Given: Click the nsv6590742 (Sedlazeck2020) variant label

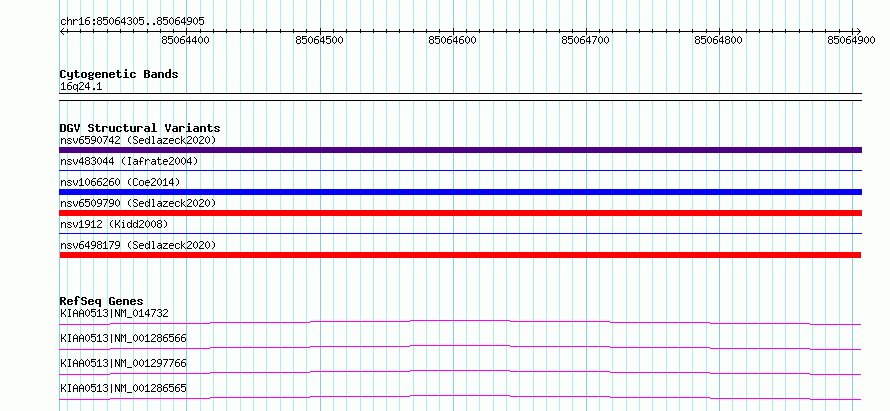Looking at the screenshot, I should [x=138, y=140].
